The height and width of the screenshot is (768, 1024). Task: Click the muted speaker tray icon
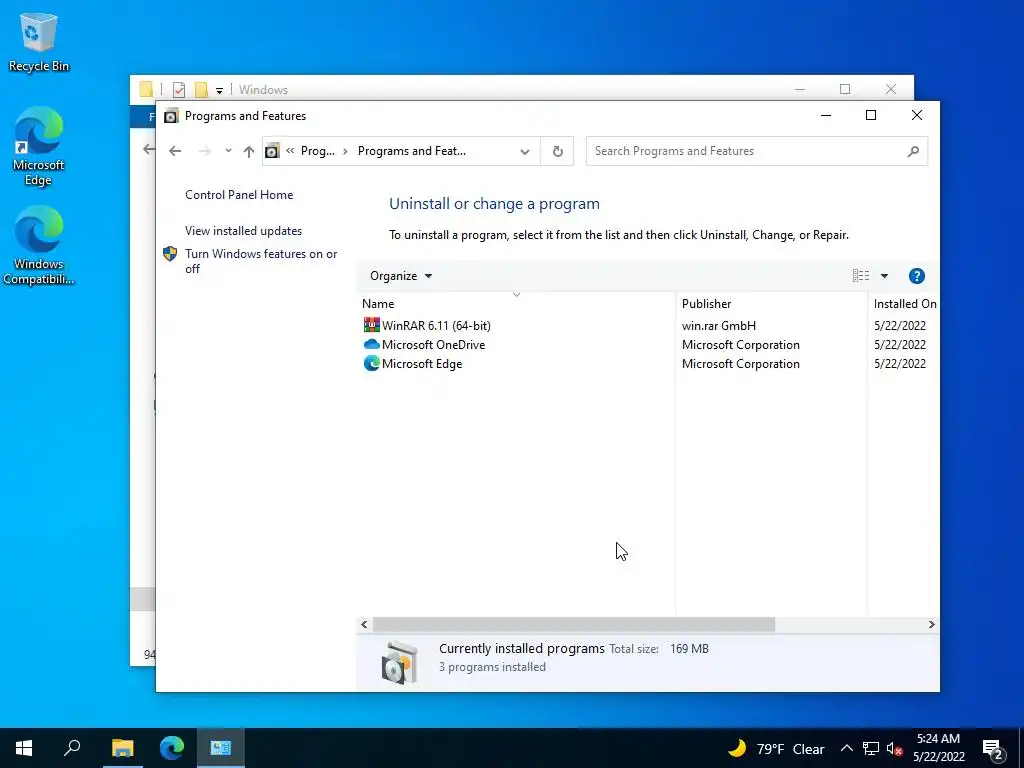[894, 748]
